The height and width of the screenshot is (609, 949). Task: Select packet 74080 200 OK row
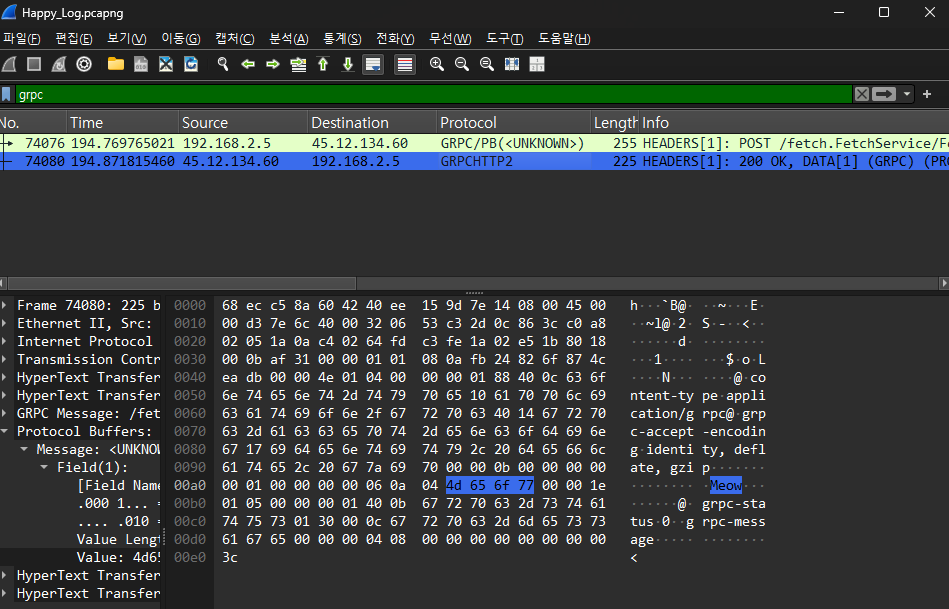coord(474,162)
